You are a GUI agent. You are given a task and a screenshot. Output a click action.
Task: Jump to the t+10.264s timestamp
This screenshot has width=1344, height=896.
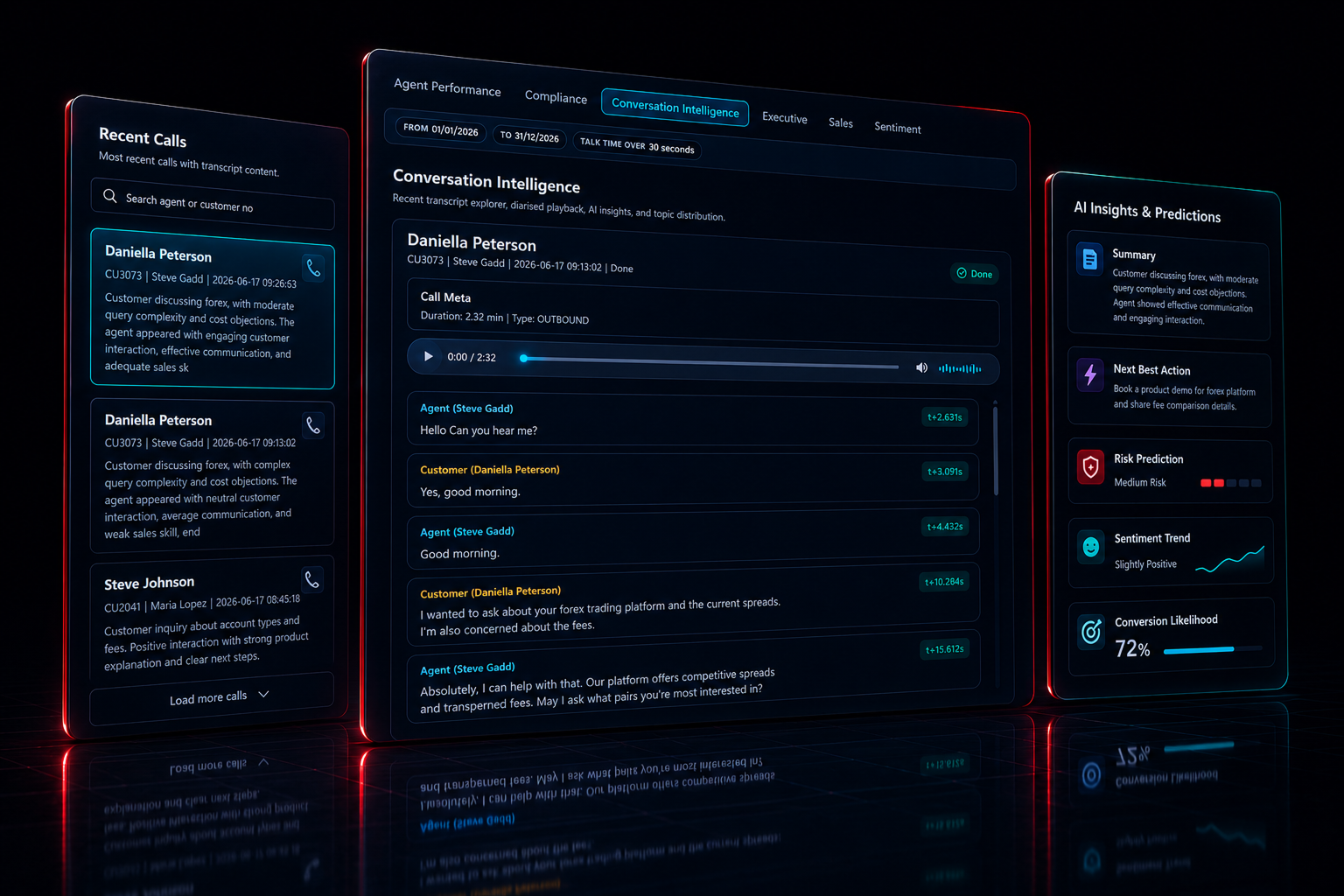tap(944, 582)
